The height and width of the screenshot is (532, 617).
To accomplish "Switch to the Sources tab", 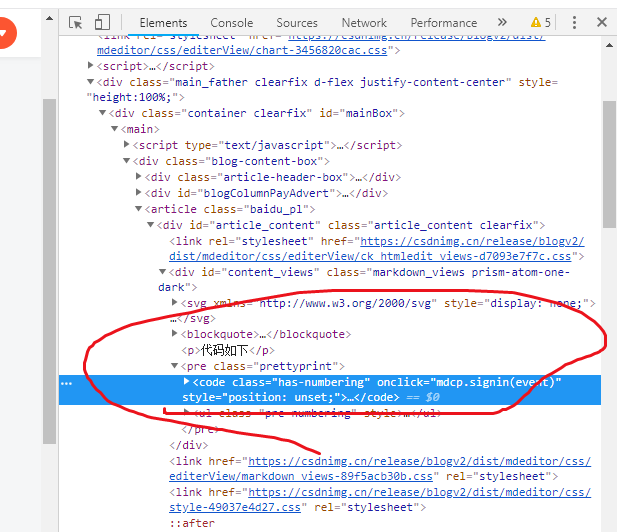I will 297,23.
